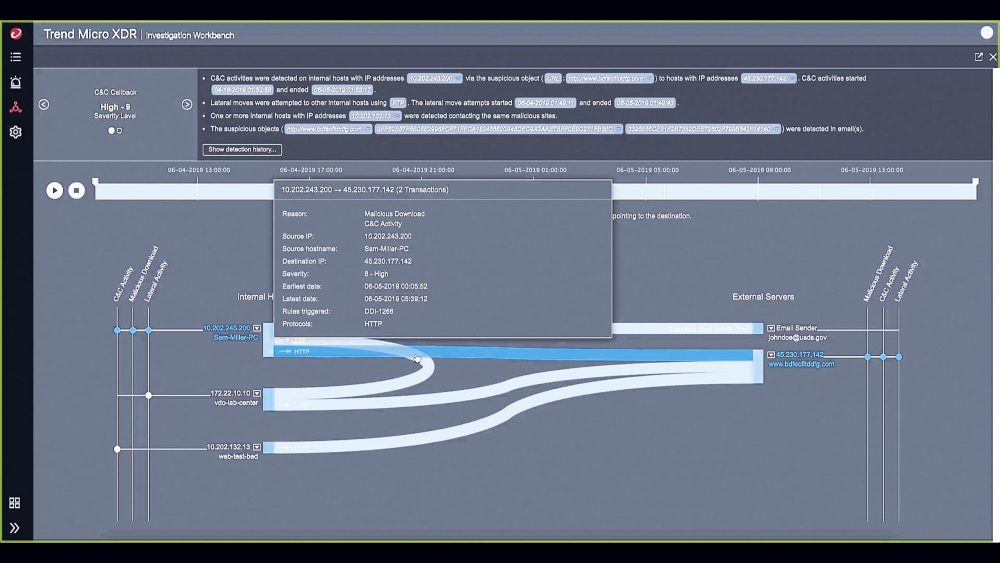Click High - 9 severity level text
The width and height of the screenshot is (1000, 563).
[x=115, y=107]
